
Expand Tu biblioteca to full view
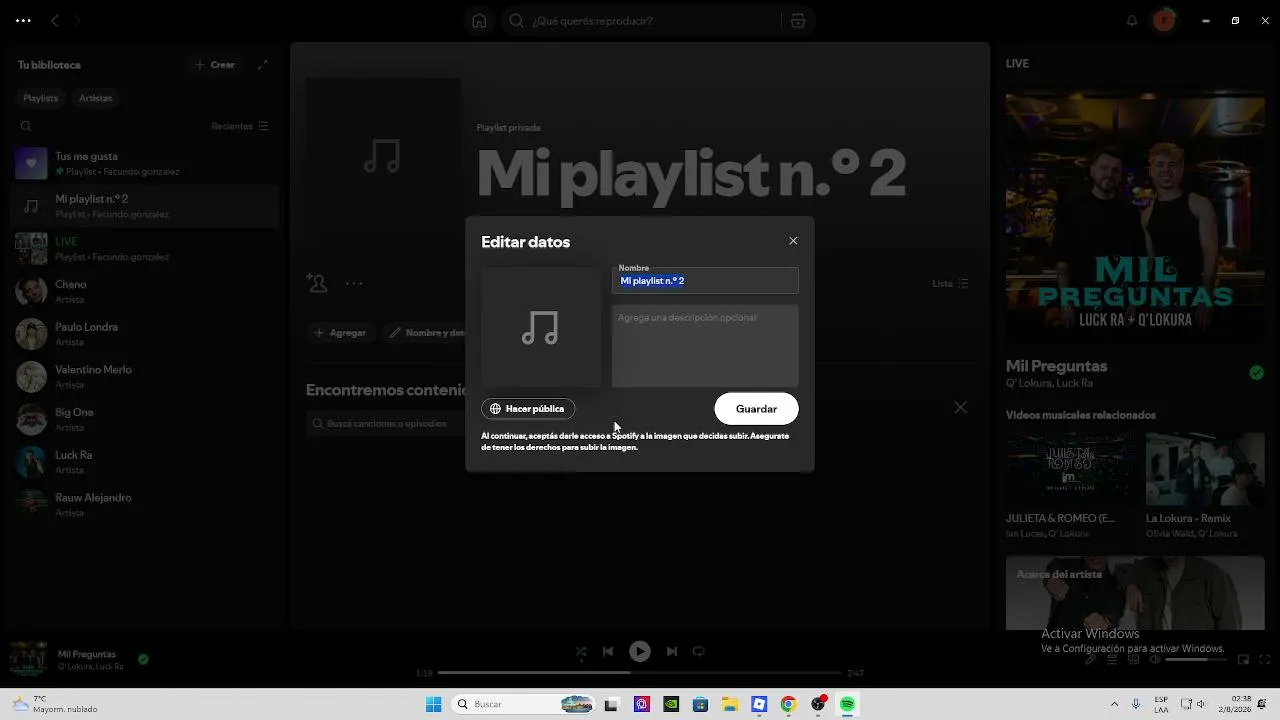263,65
